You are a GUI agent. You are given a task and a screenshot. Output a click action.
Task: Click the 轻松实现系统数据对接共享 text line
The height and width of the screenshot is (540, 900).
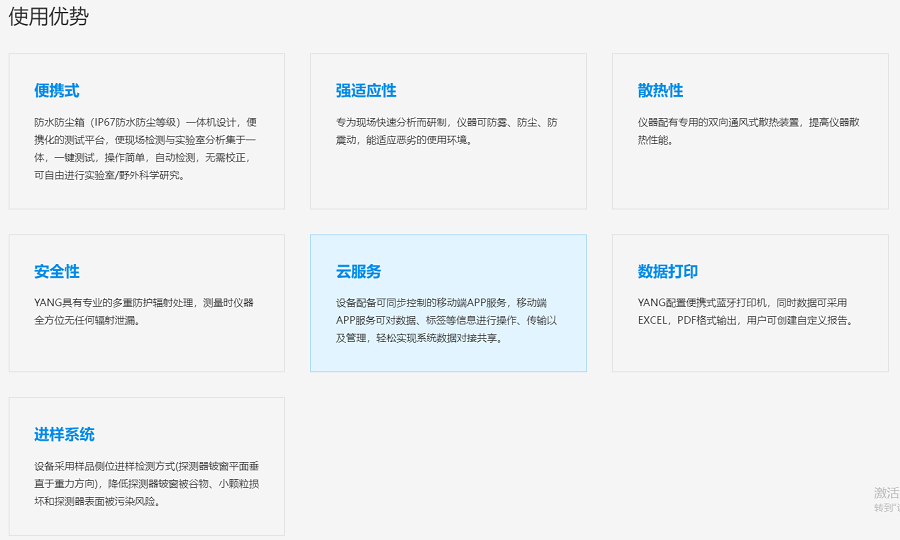point(419,339)
